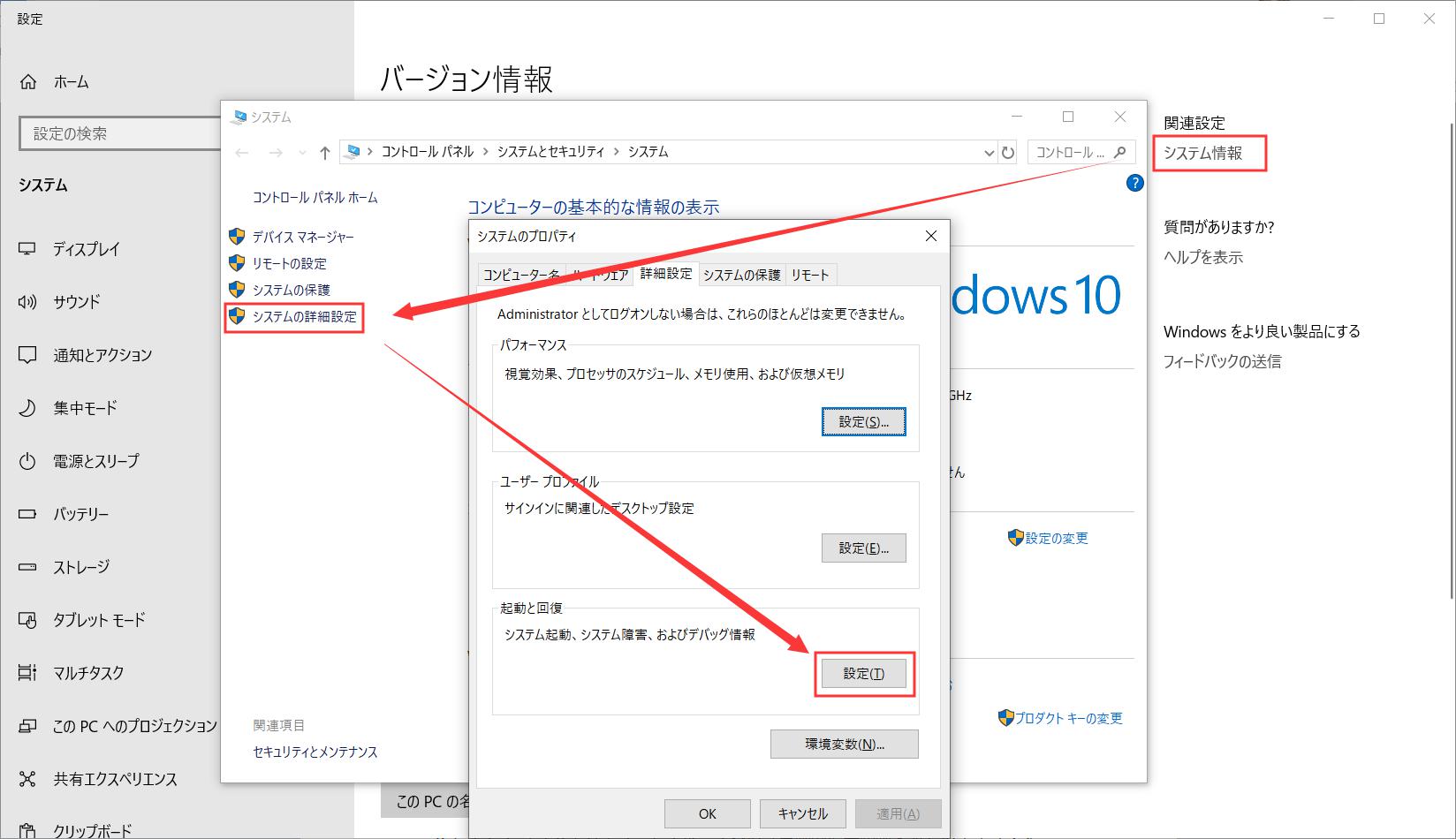Open the Shared experiences icon
1456x839 pixels.
(27, 779)
